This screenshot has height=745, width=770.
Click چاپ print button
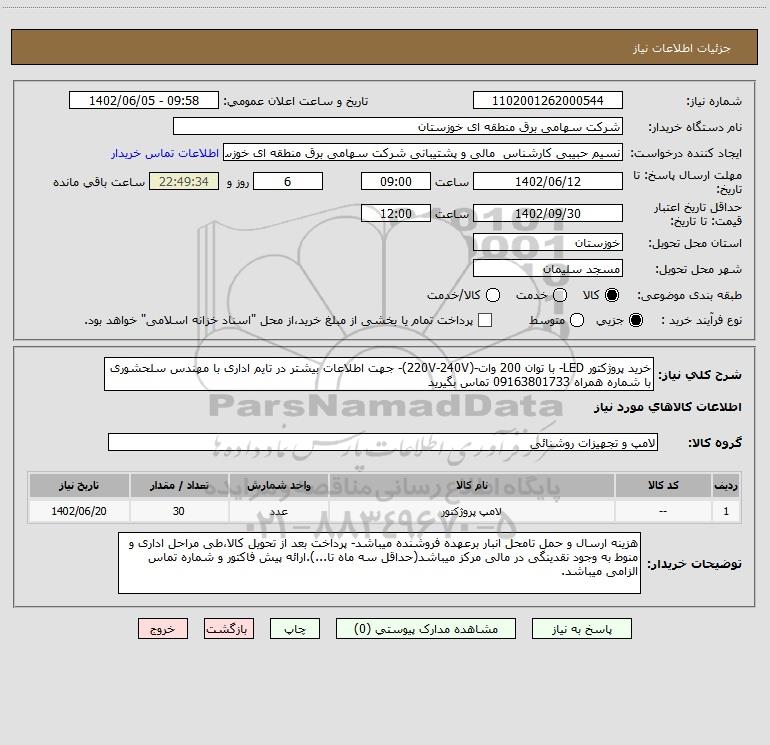tap(295, 629)
